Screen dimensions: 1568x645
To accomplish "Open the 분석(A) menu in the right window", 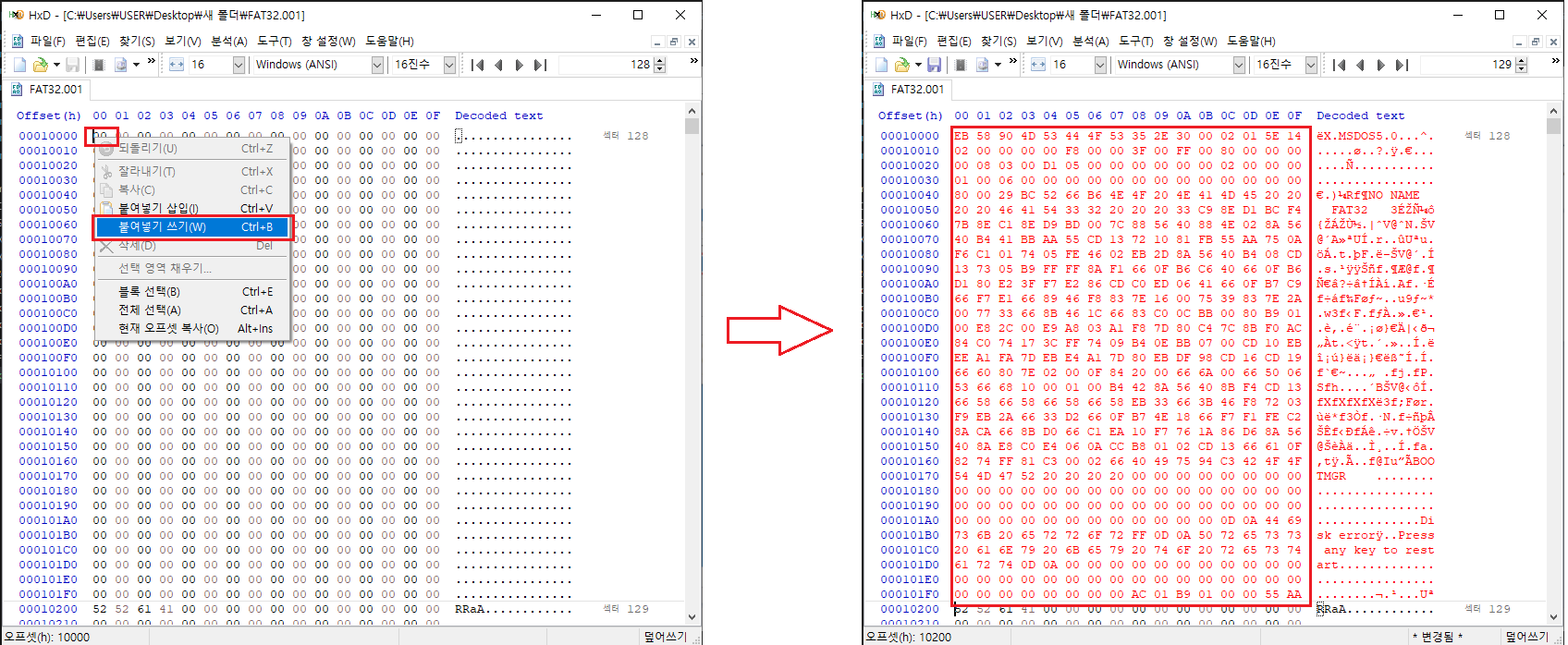I will pos(1091,42).
